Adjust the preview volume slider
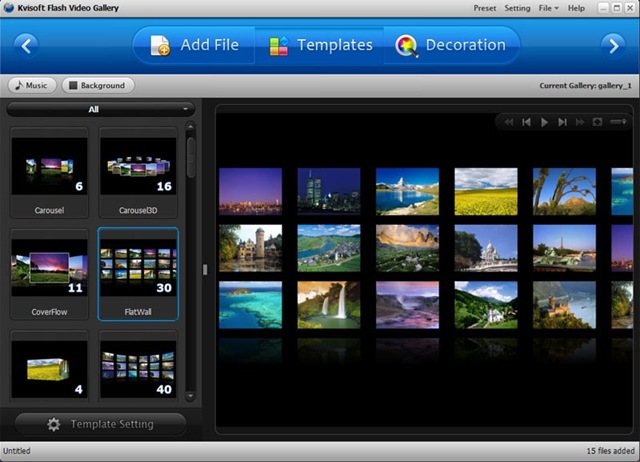This screenshot has height=462, width=640. (618, 122)
